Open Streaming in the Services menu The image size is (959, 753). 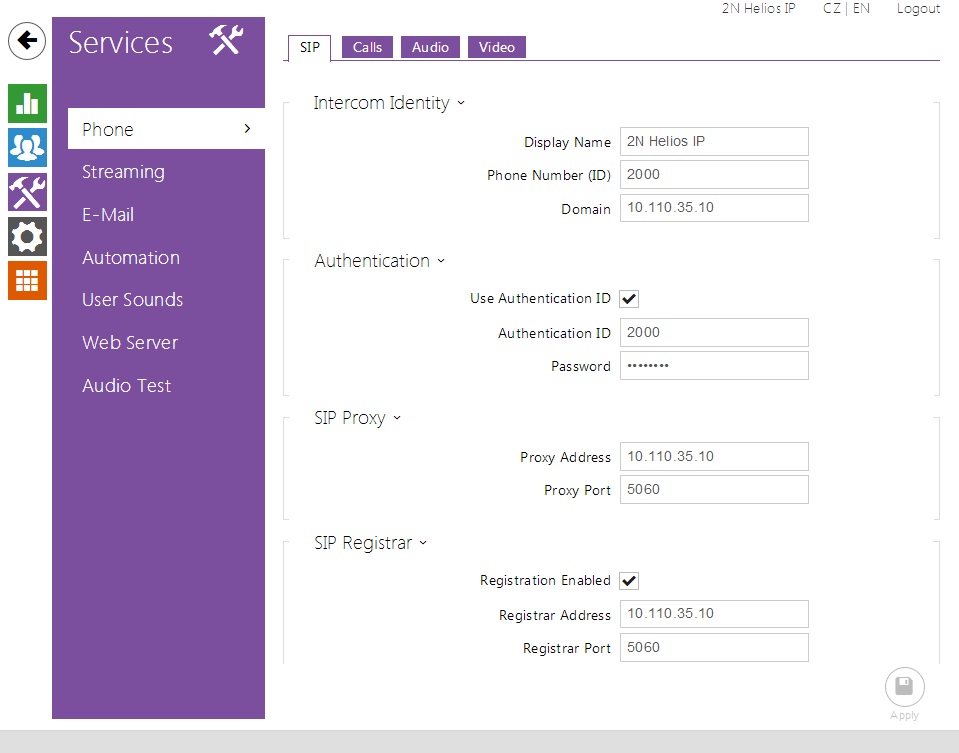pyautogui.click(x=123, y=172)
